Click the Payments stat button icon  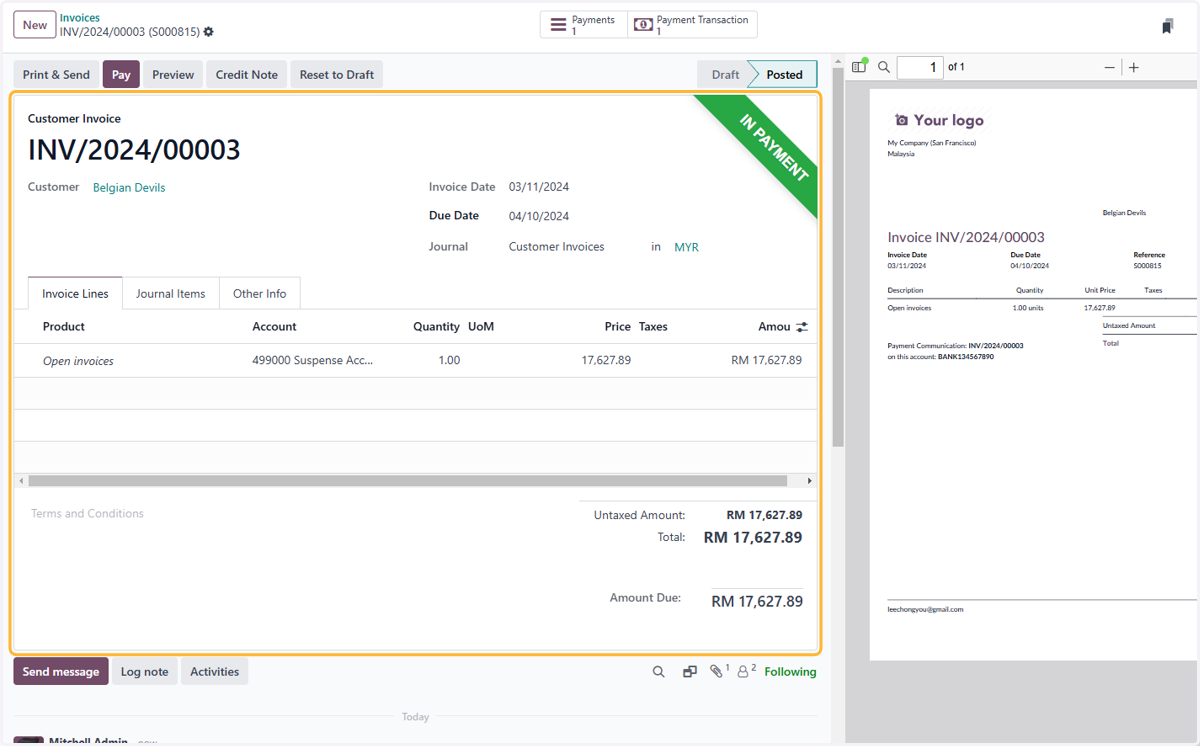tap(559, 25)
